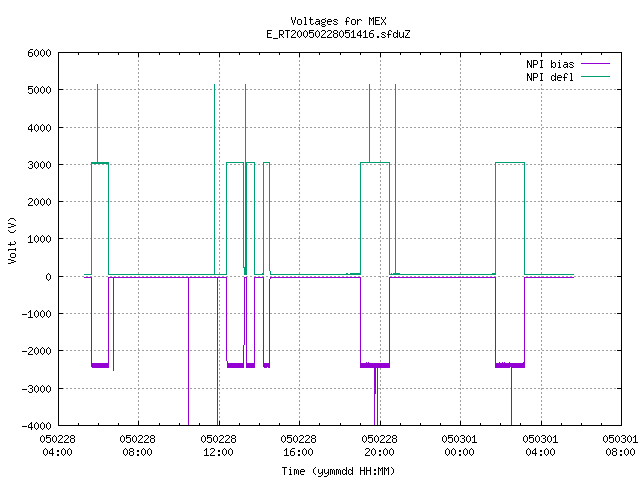Click the green NPI defl legend line
The width and height of the screenshot is (640, 480).
point(595,76)
